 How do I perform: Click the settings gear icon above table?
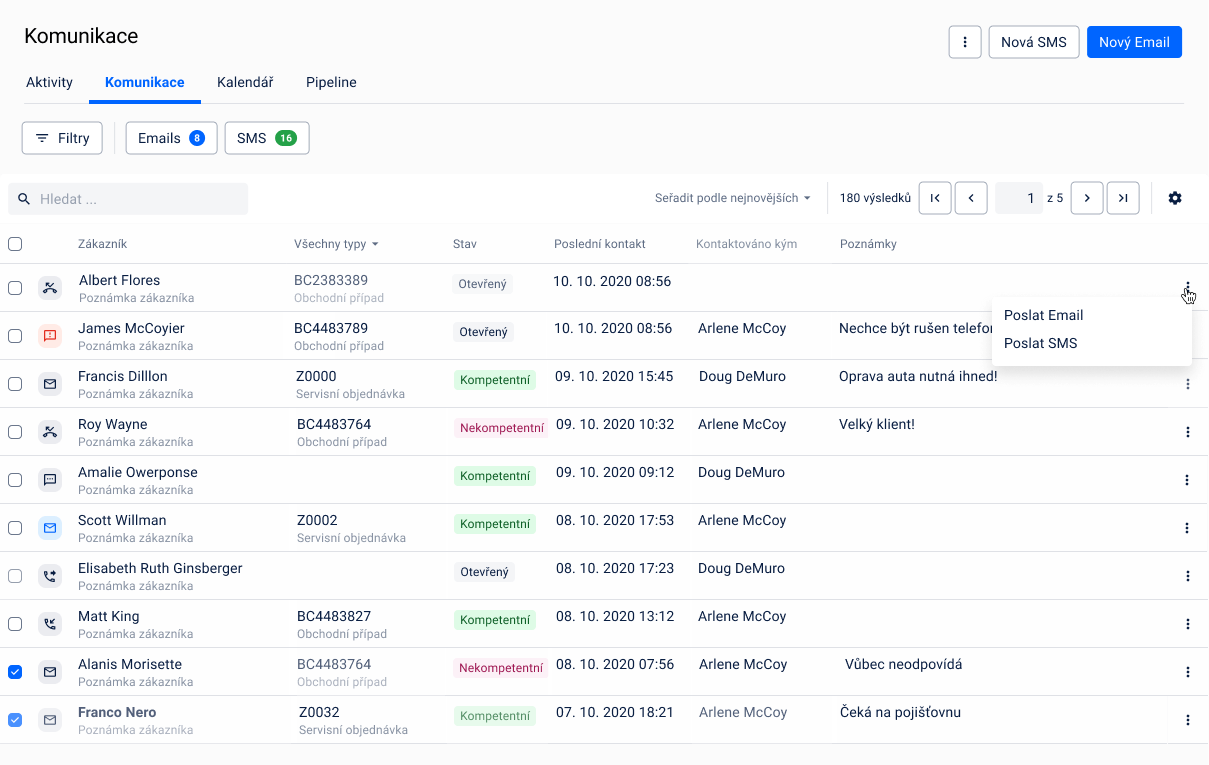[1175, 198]
